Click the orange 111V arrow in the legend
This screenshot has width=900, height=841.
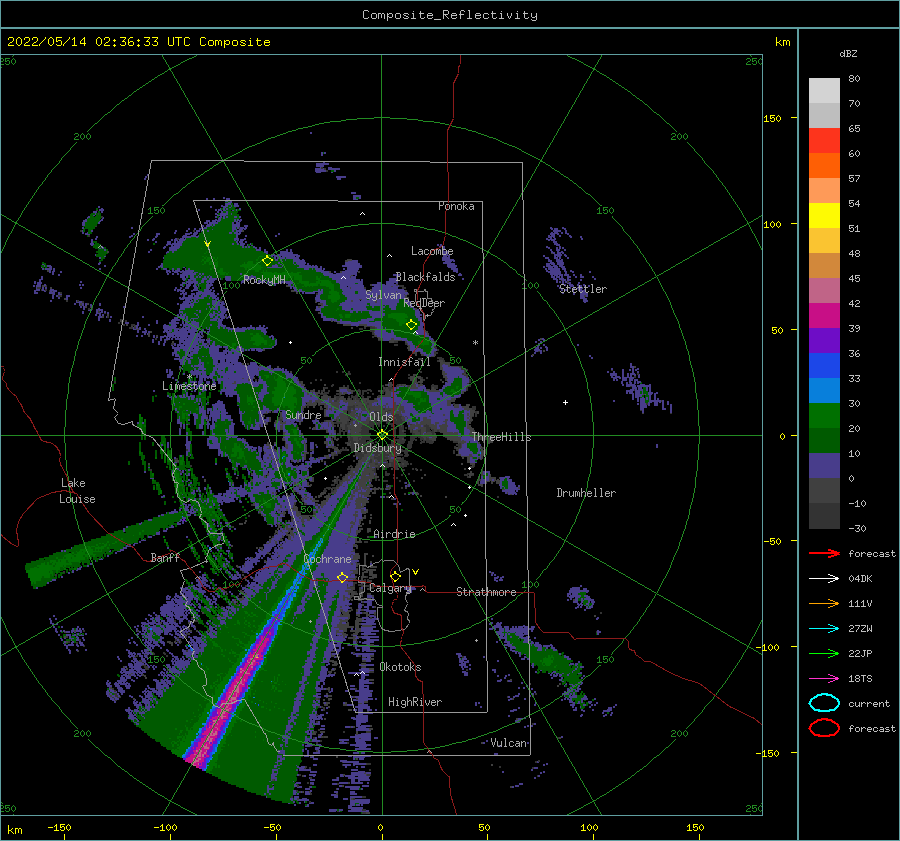pos(824,603)
